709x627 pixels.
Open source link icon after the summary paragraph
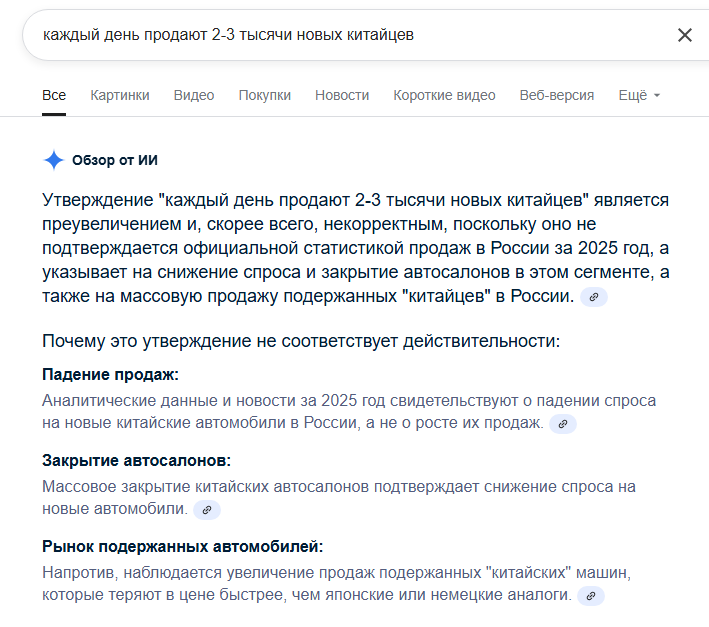[594, 297]
